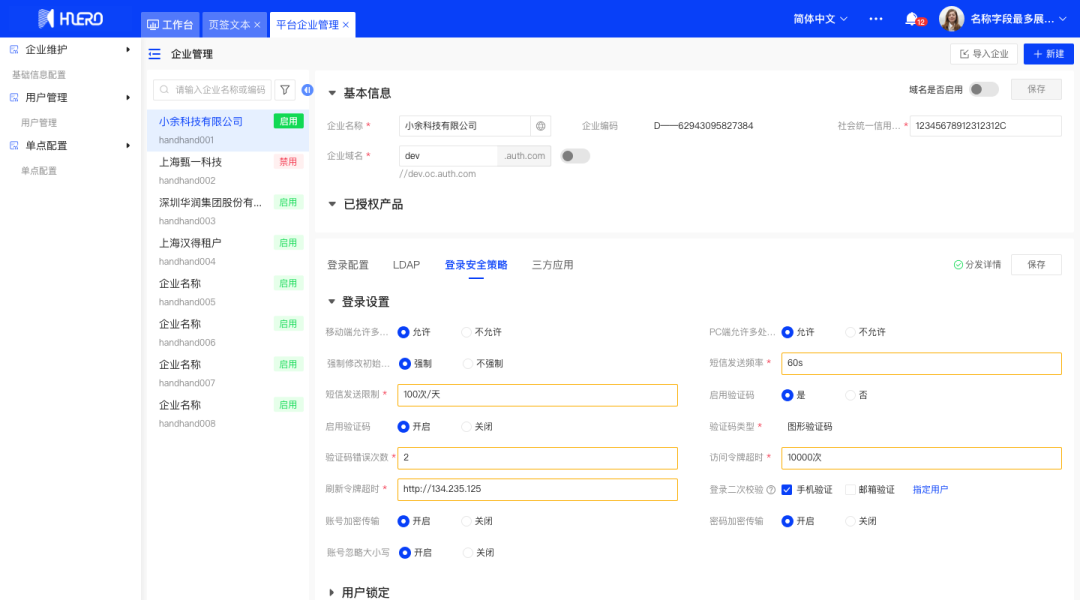Switch to the LDAP tab
1080x600 pixels.
tap(406, 265)
